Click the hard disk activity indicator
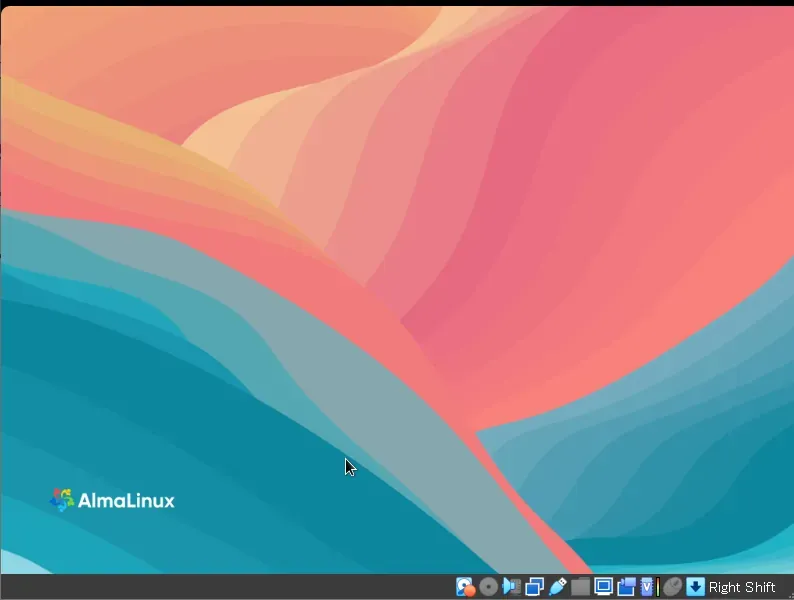Screen dimensions: 794x600 pyautogui.click(x=464, y=587)
